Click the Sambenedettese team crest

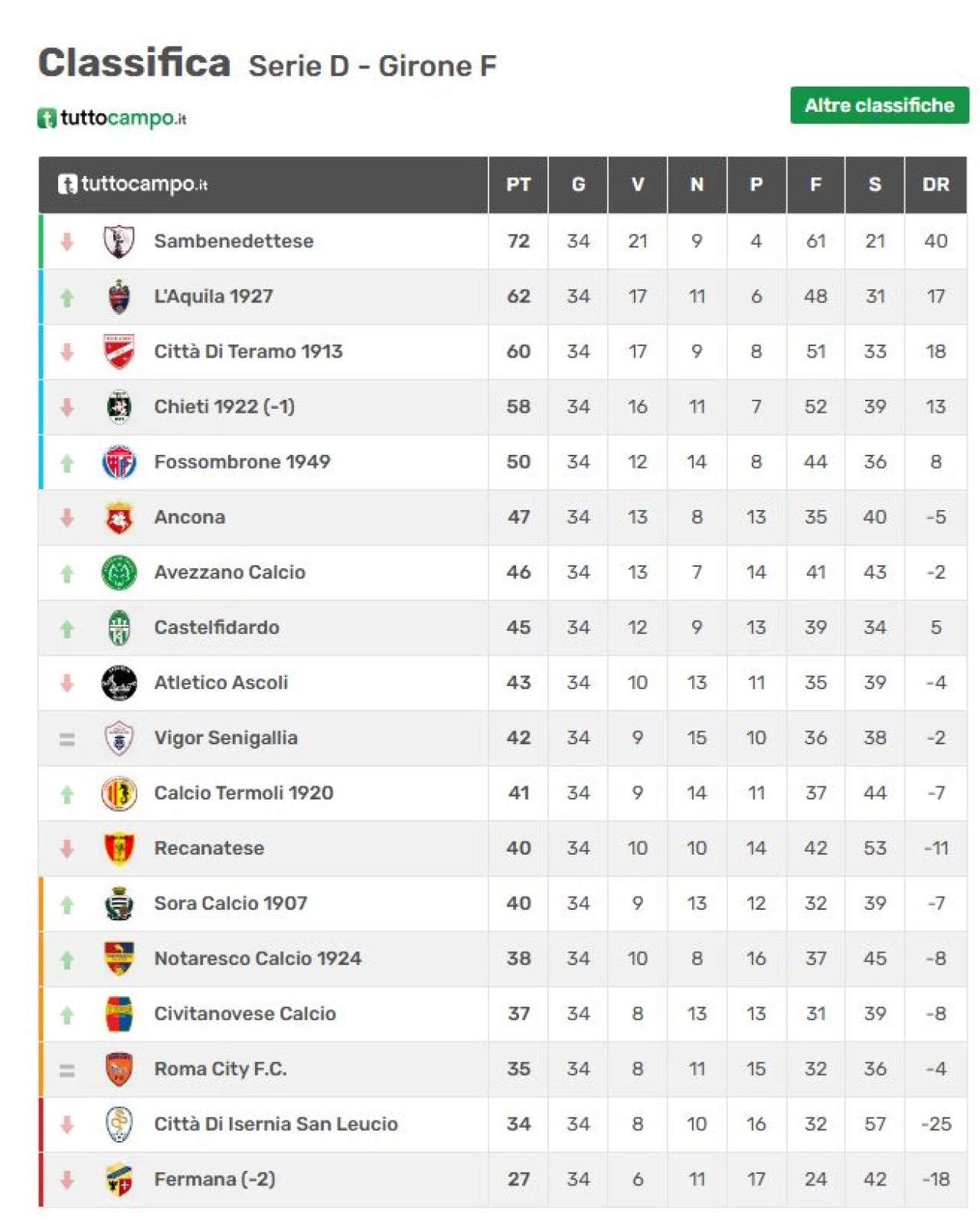119,241
